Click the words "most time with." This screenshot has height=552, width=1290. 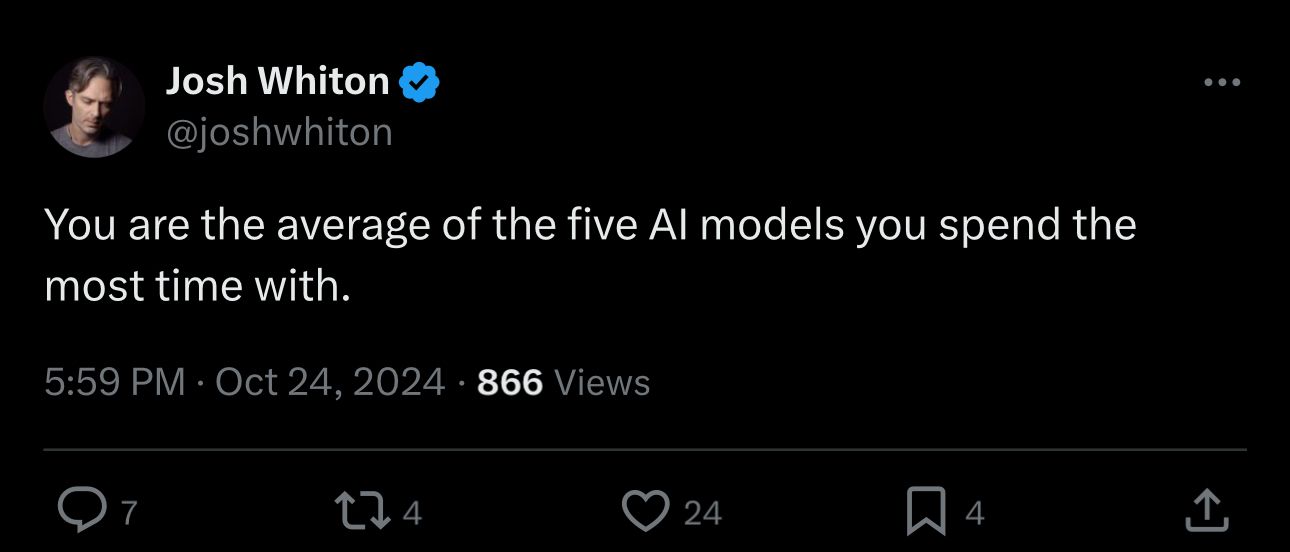197,287
